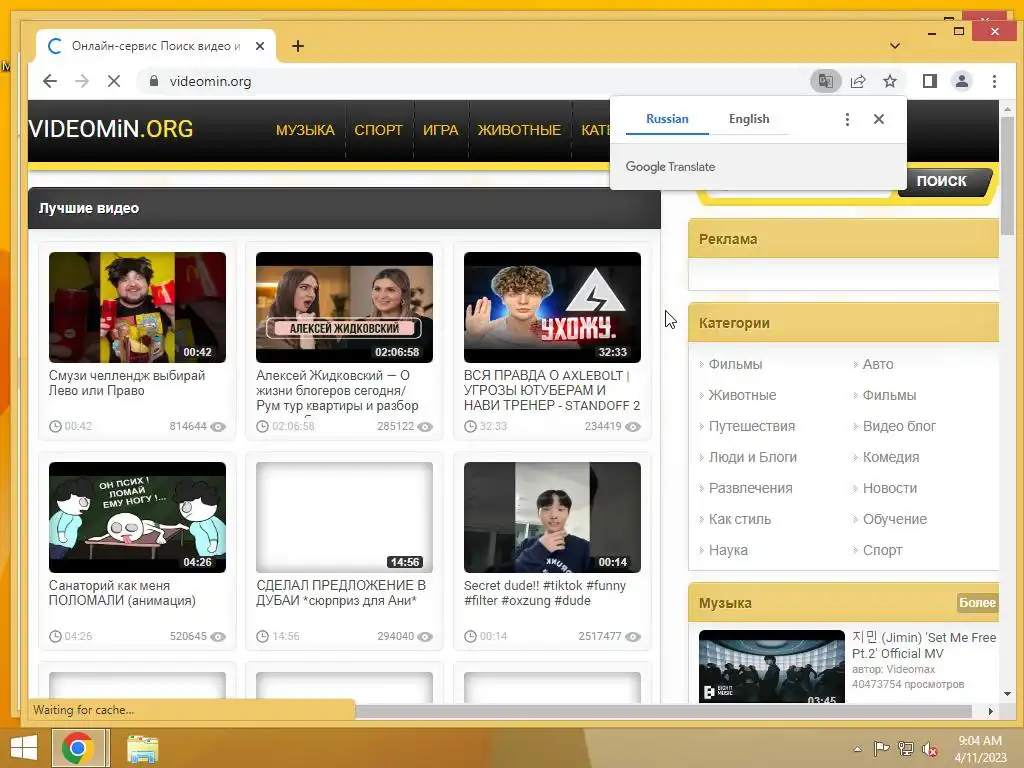
Task: Open Новости category link
Action: coord(889,488)
